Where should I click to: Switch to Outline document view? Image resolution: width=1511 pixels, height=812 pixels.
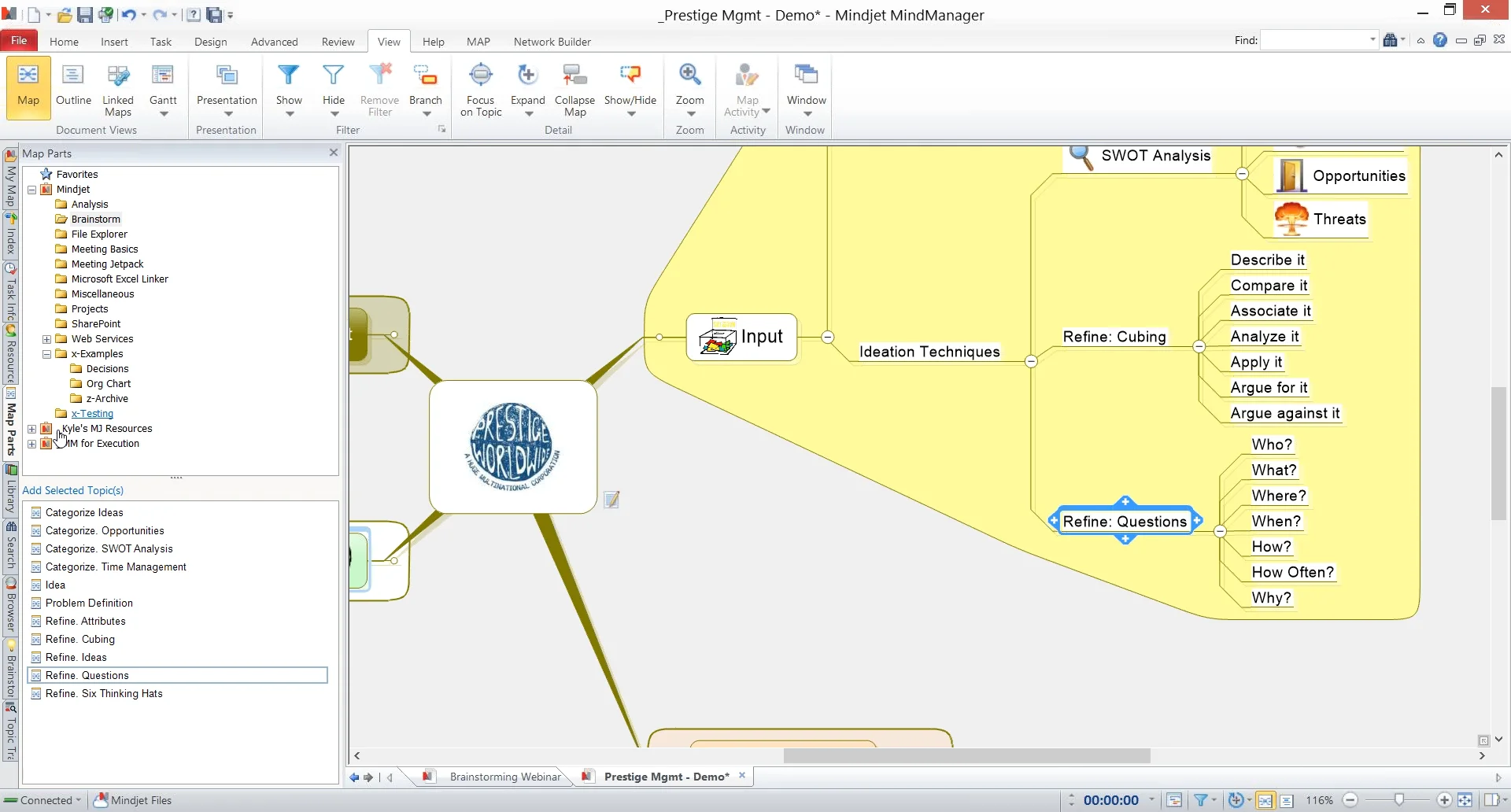[x=73, y=87]
